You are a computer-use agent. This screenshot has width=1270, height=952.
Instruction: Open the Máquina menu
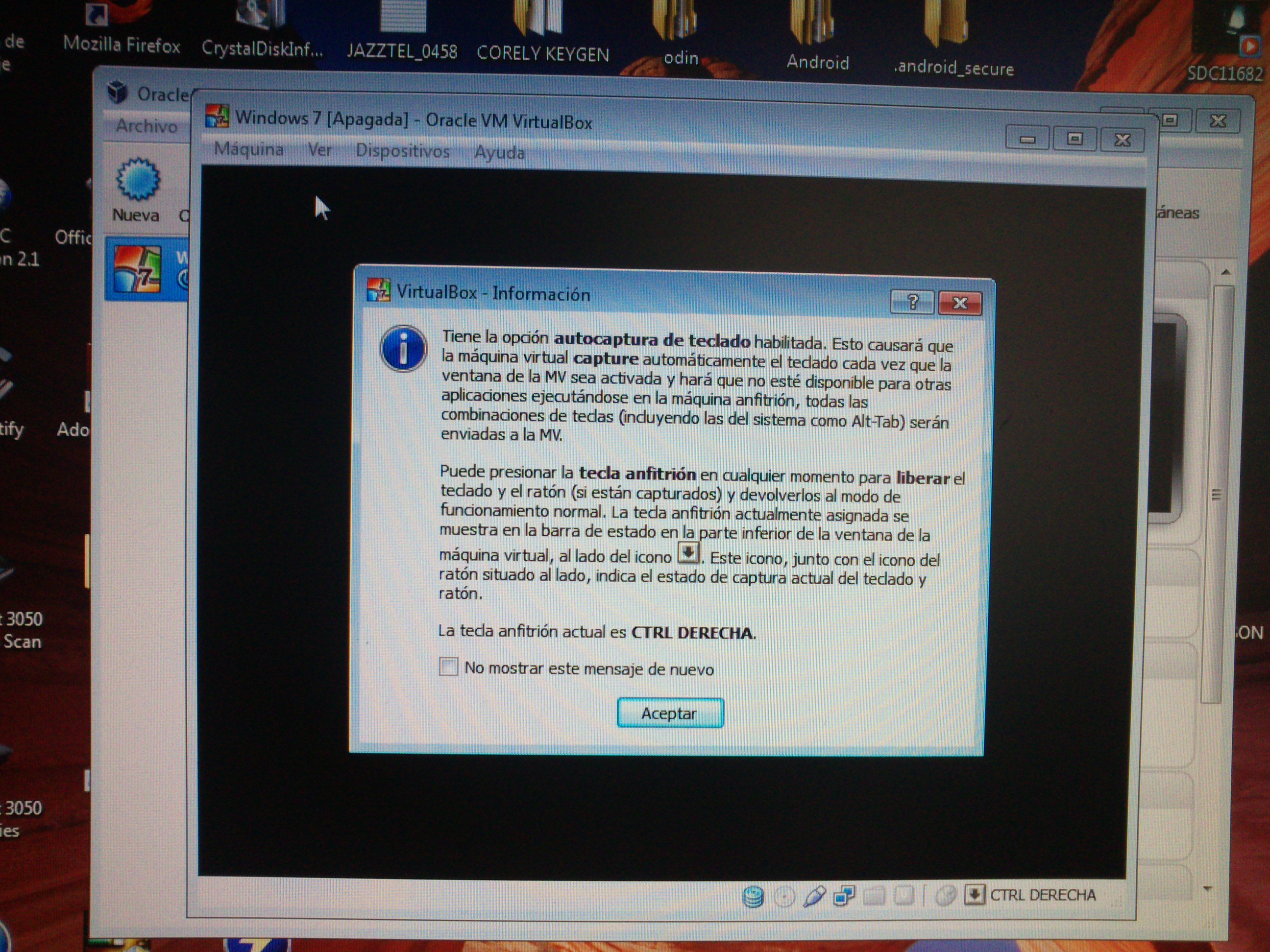pos(248,149)
